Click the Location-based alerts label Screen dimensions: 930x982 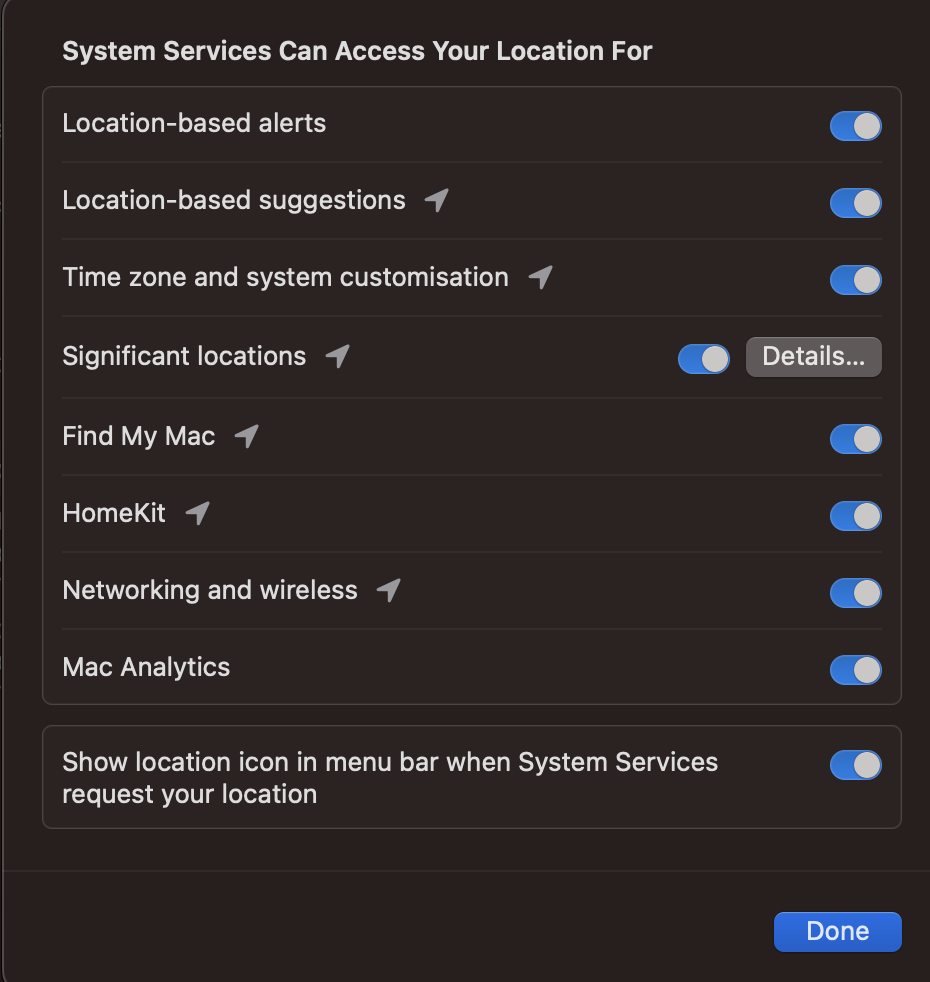coord(194,123)
